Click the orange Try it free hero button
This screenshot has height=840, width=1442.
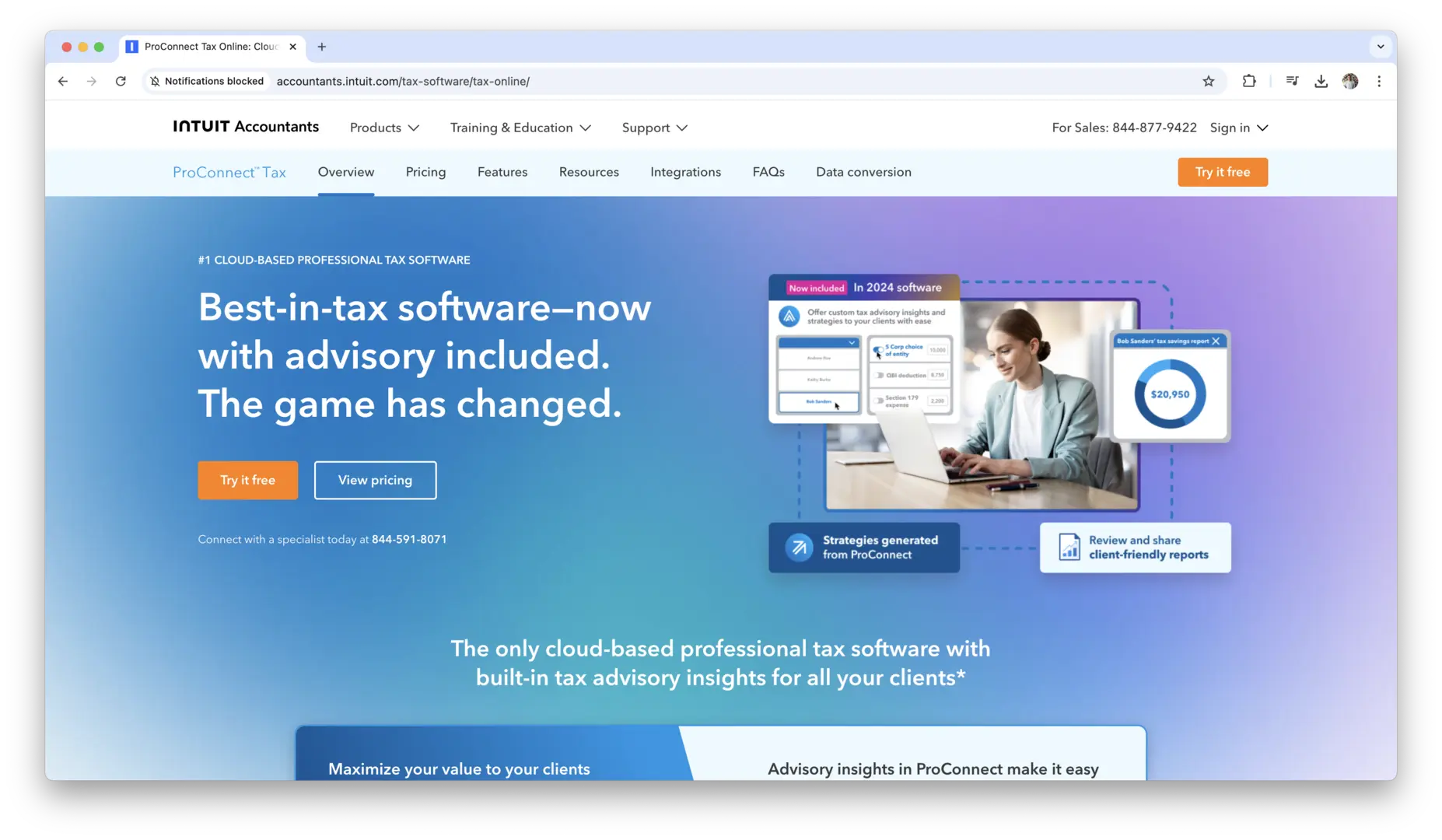pos(247,480)
